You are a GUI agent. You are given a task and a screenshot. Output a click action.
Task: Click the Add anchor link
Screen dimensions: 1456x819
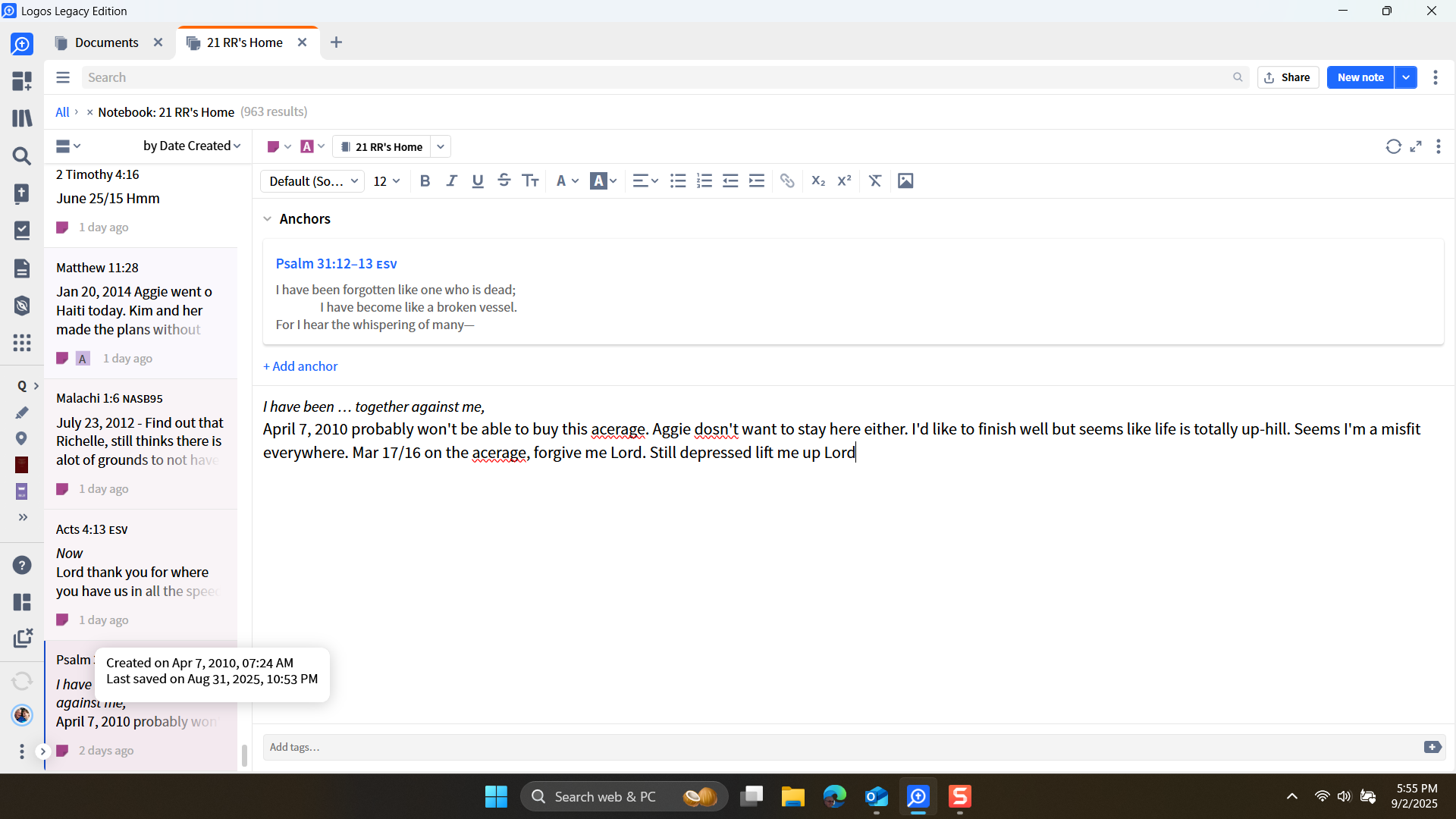click(300, 366)
